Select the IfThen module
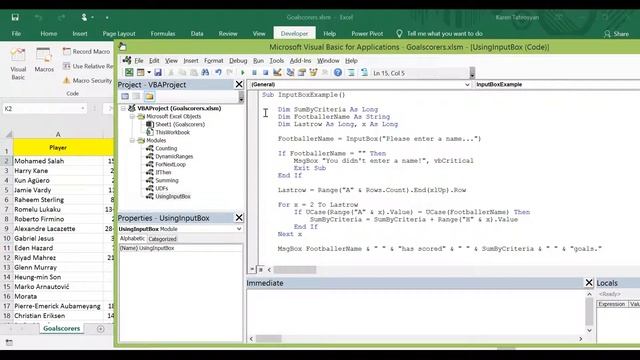The height and width of the screenshot is (360, 640). pos(163,172)
